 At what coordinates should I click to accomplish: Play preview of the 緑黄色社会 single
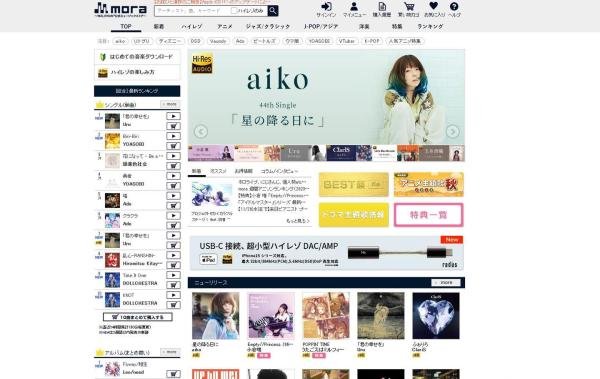[x=173, y=156]
